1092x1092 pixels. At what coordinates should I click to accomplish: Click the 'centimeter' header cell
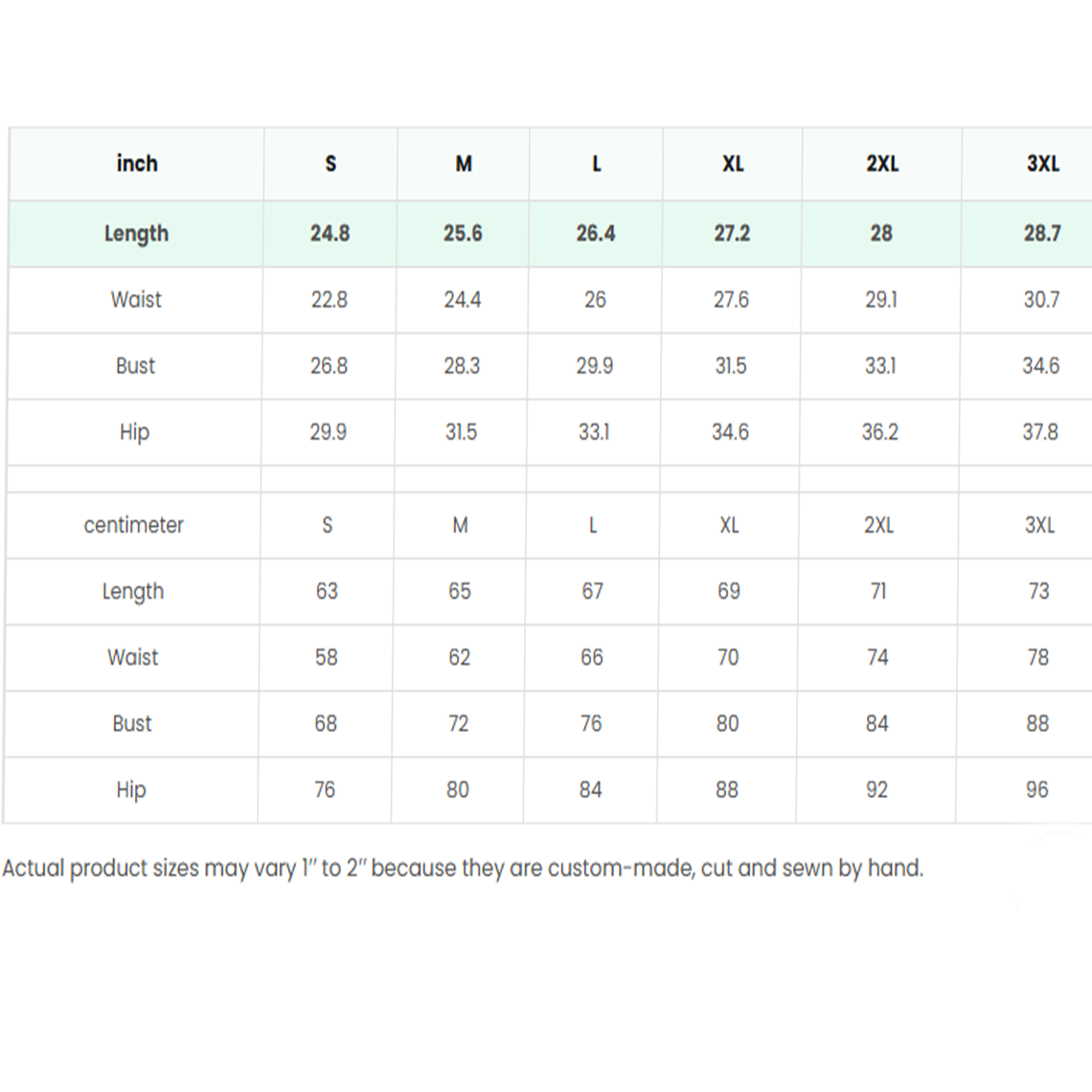click(133, 525)
